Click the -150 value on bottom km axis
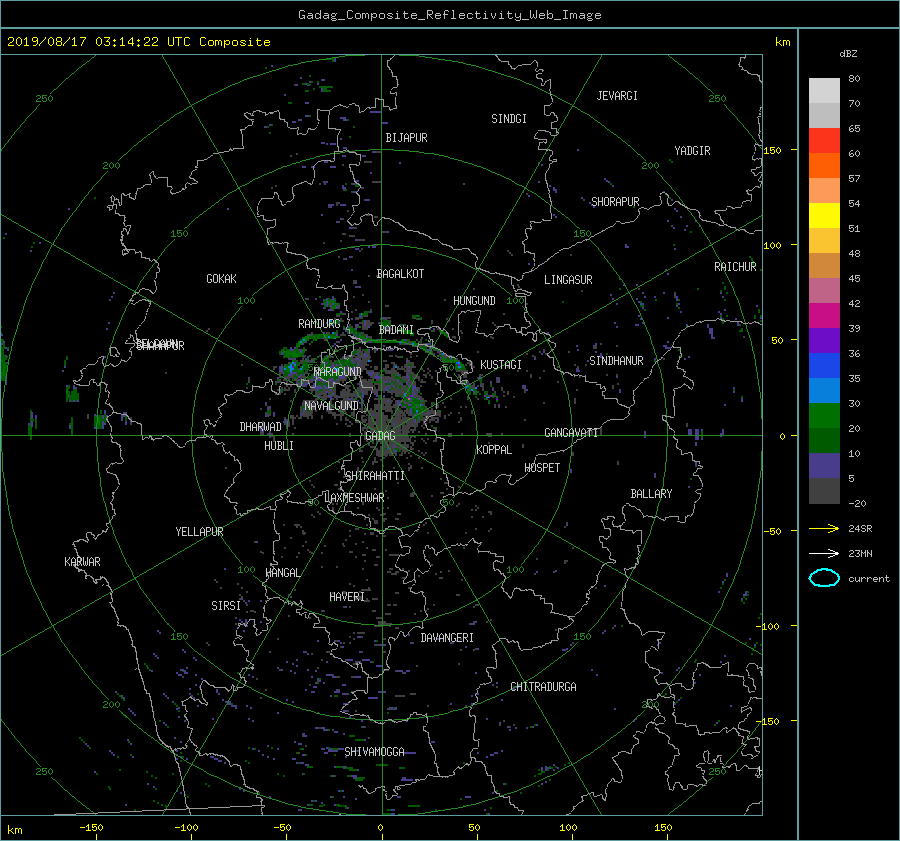900x841 pixels. tap(91, 828)
